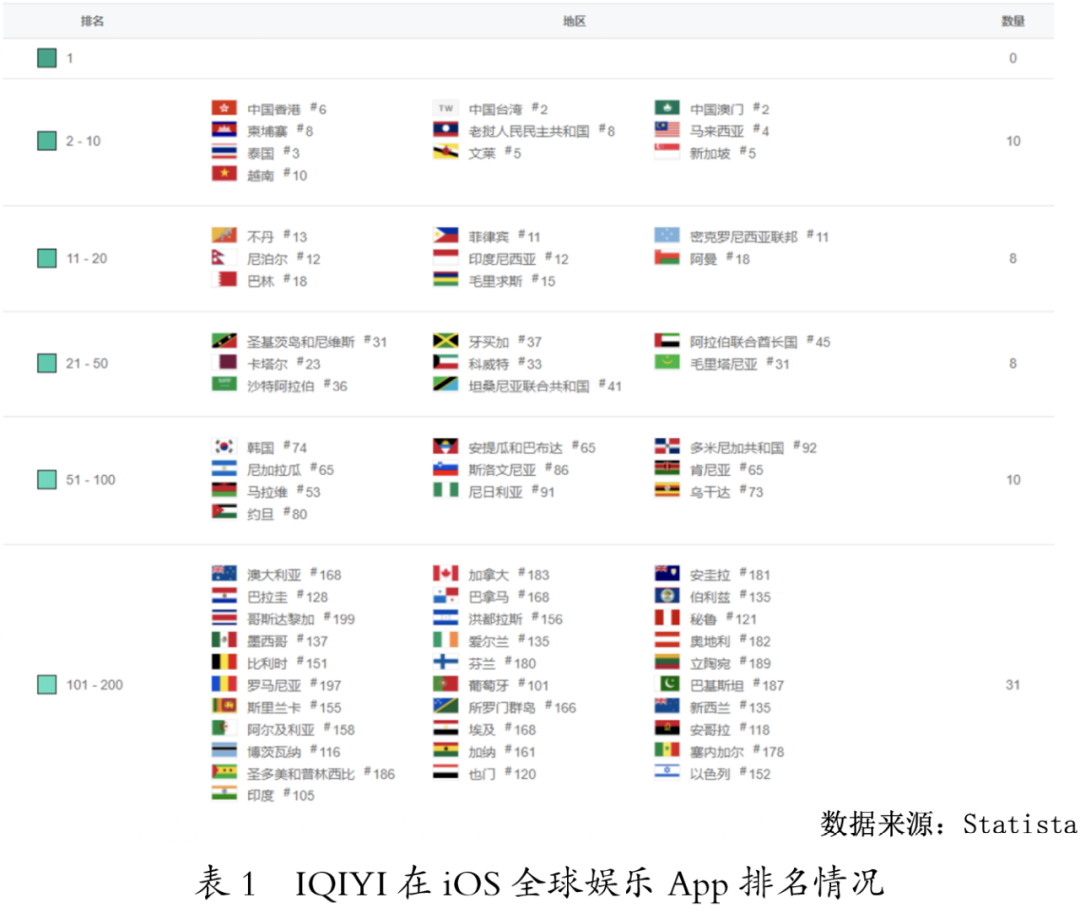Image resolution: width=1080 pixels, height=919 pixels.
Task: Click the Jordan flag beside 约旦
Action: [x=224, y=513]
